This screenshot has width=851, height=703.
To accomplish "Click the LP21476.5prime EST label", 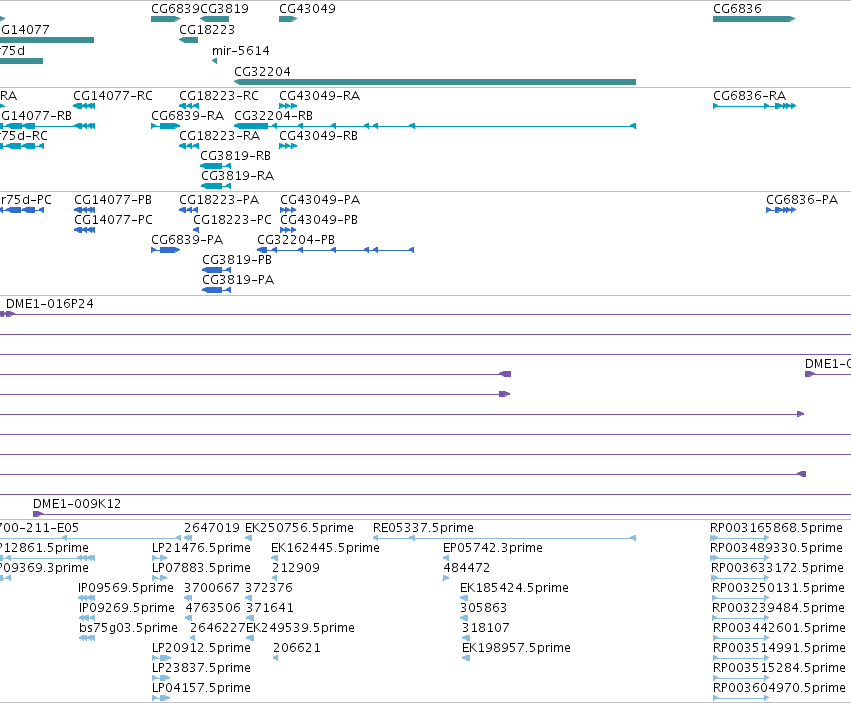I will click(x=201, y=548).
